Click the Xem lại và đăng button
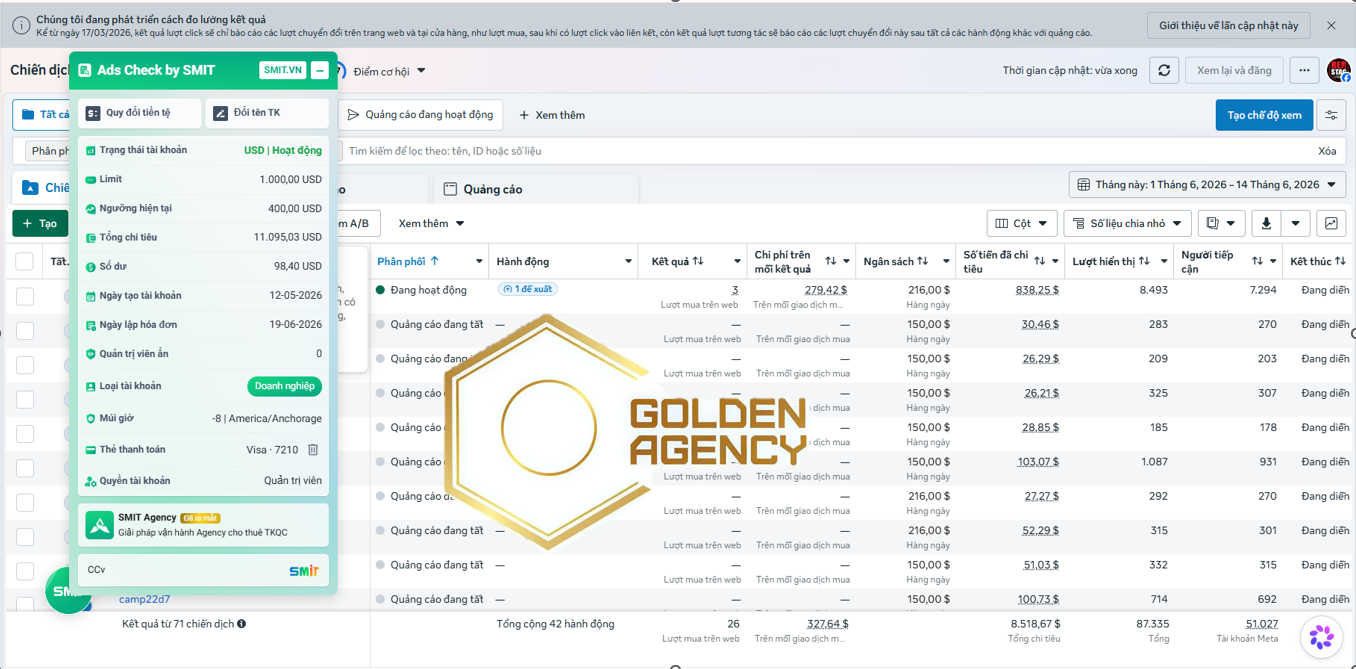This screenshot has width=1356, height=669. pos(1234,71)
